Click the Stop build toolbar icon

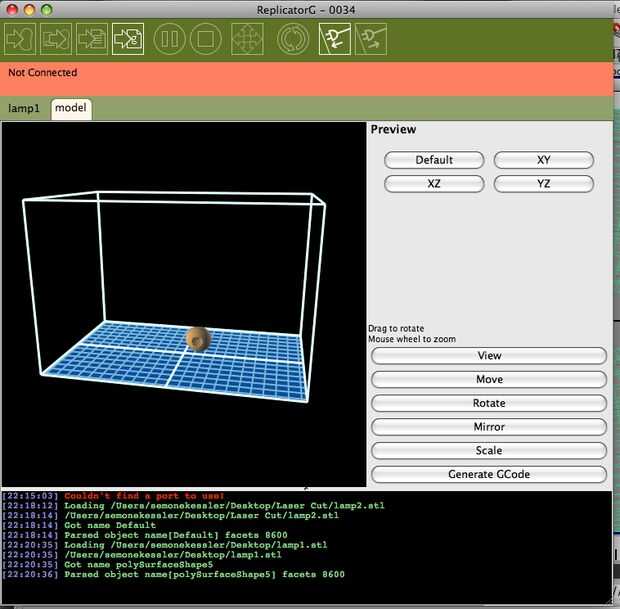click(x=206, y=39)
